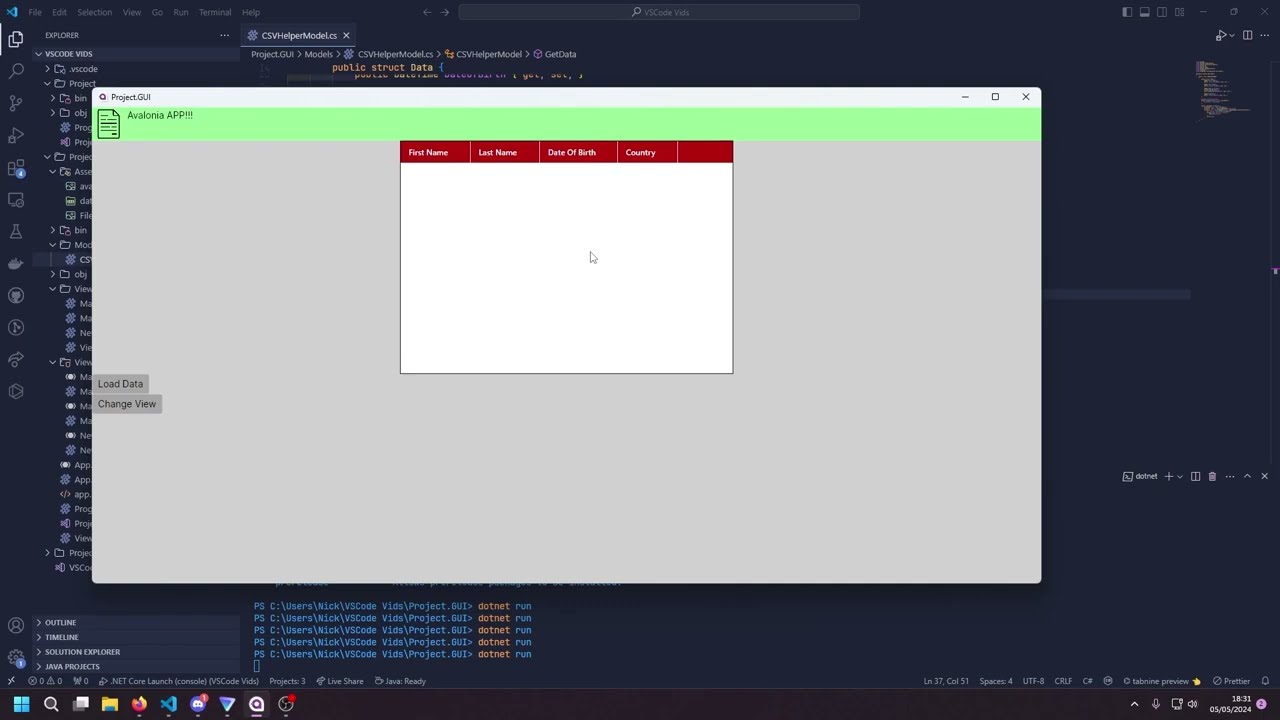Click the Country column header
The height and width of the screenshot is (720, 1280).
click(x=648, y=152)
